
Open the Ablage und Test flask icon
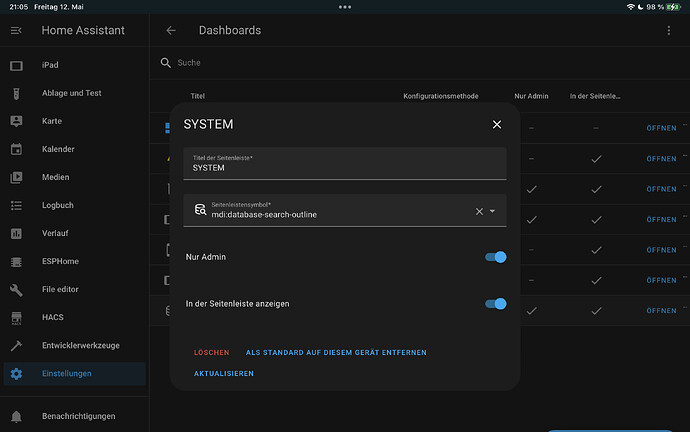click(16, 93)
